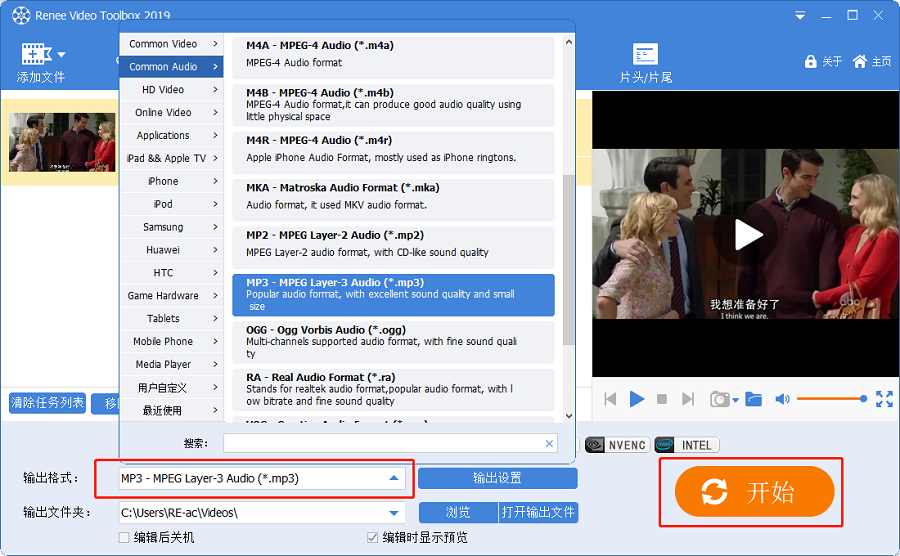900x556 pixels.
Task: Go to home via 主页 house icon
Action: (859, 61)
